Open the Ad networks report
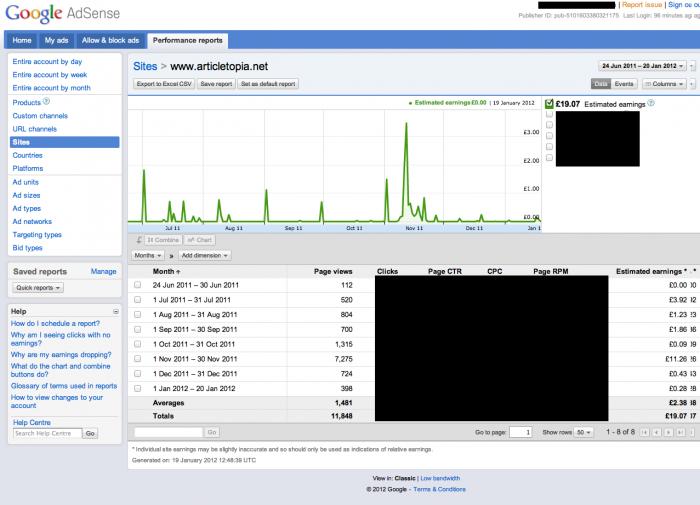Screen dimensions: 700x505 click(x=32, y=221)
